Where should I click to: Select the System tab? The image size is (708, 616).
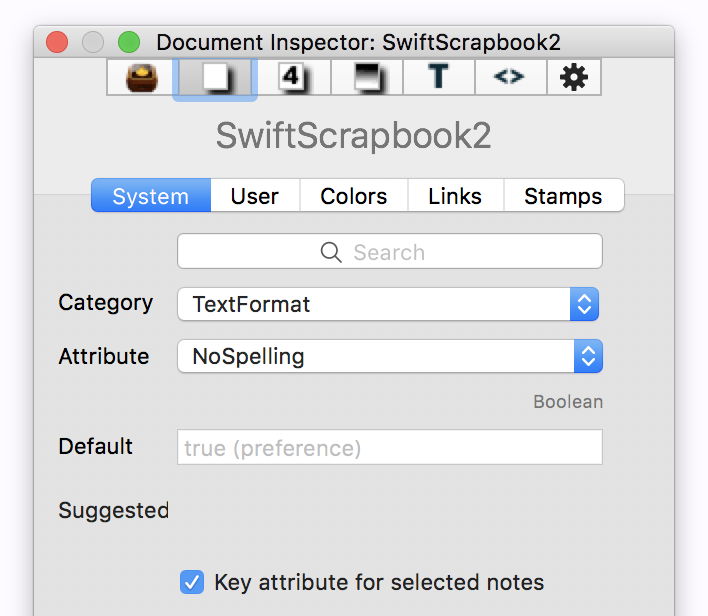click(151, 196)
